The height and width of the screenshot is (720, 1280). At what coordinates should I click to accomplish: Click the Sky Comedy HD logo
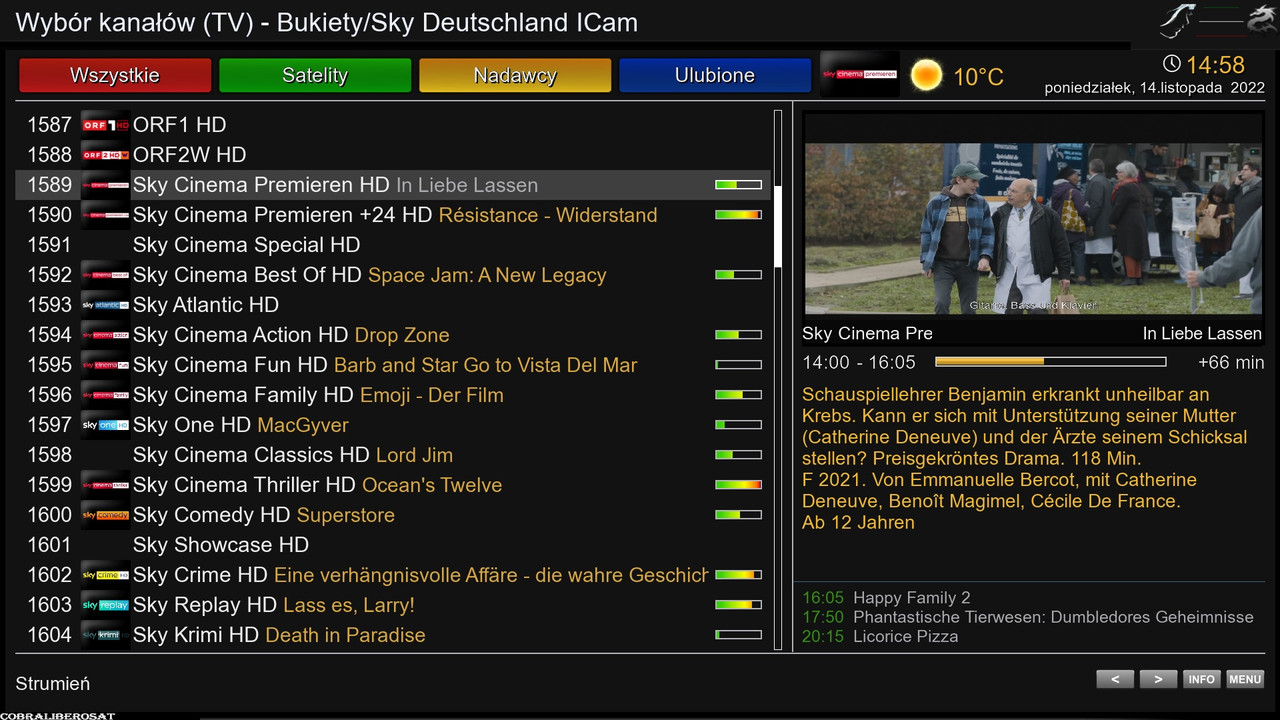click(x=105, y=515)
